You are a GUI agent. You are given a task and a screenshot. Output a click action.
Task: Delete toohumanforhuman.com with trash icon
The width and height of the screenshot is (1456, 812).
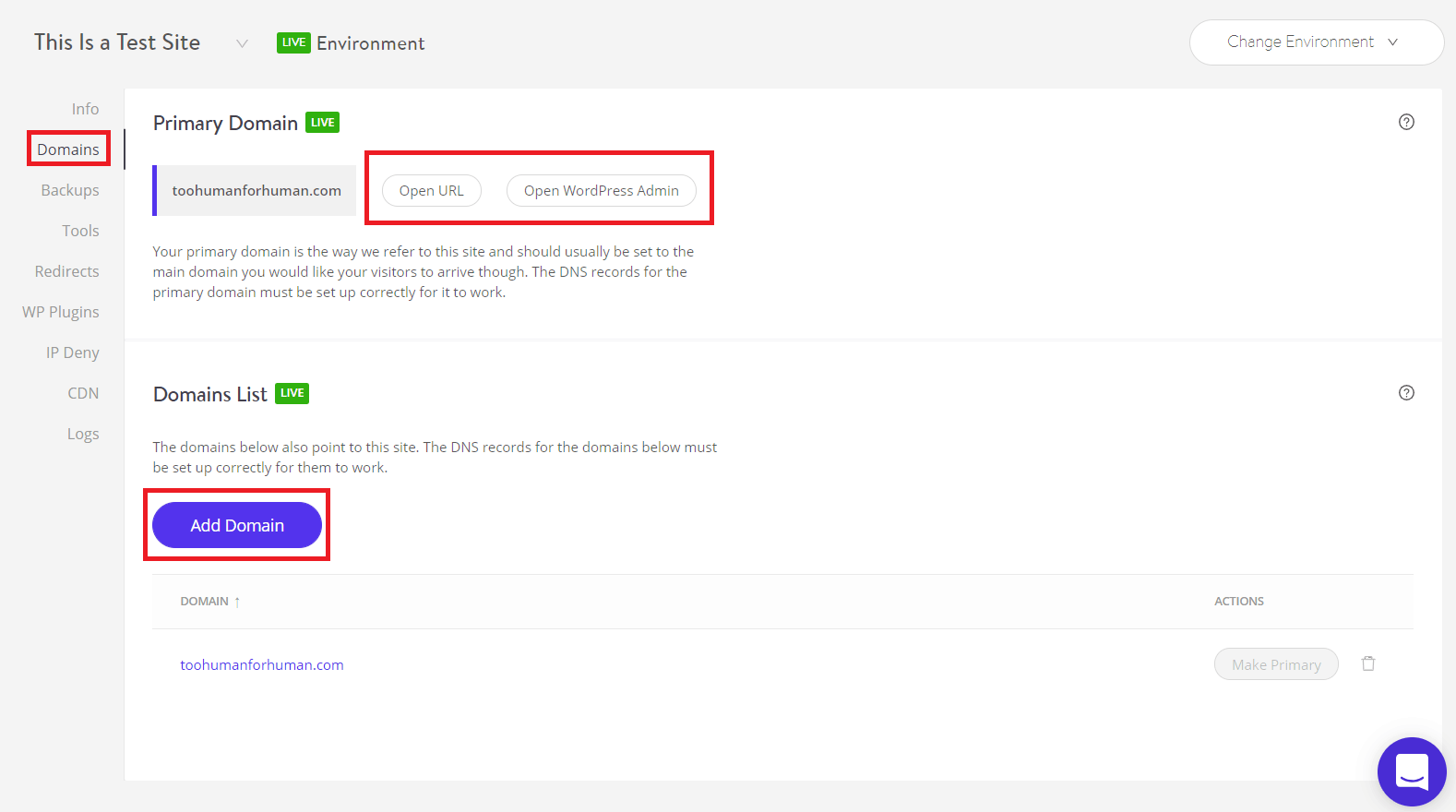[1368, 663]
